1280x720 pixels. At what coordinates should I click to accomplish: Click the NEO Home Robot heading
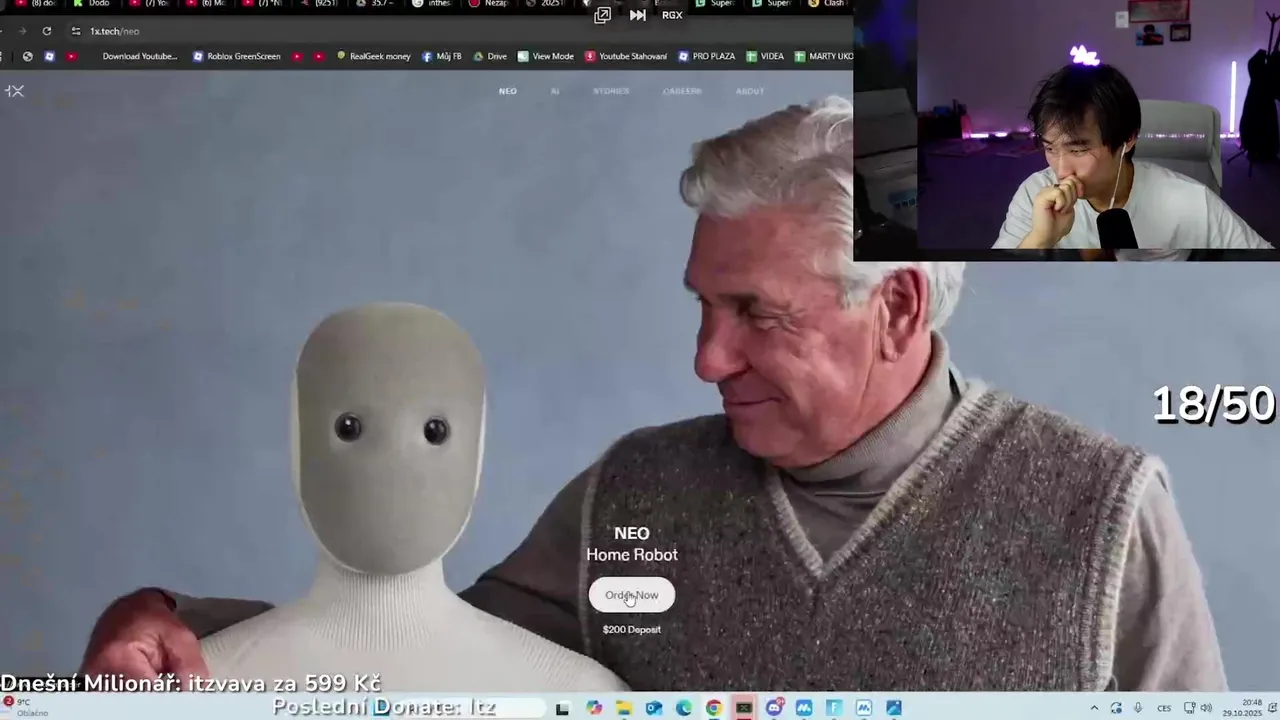pyautogui.click(x=632, y=544)
